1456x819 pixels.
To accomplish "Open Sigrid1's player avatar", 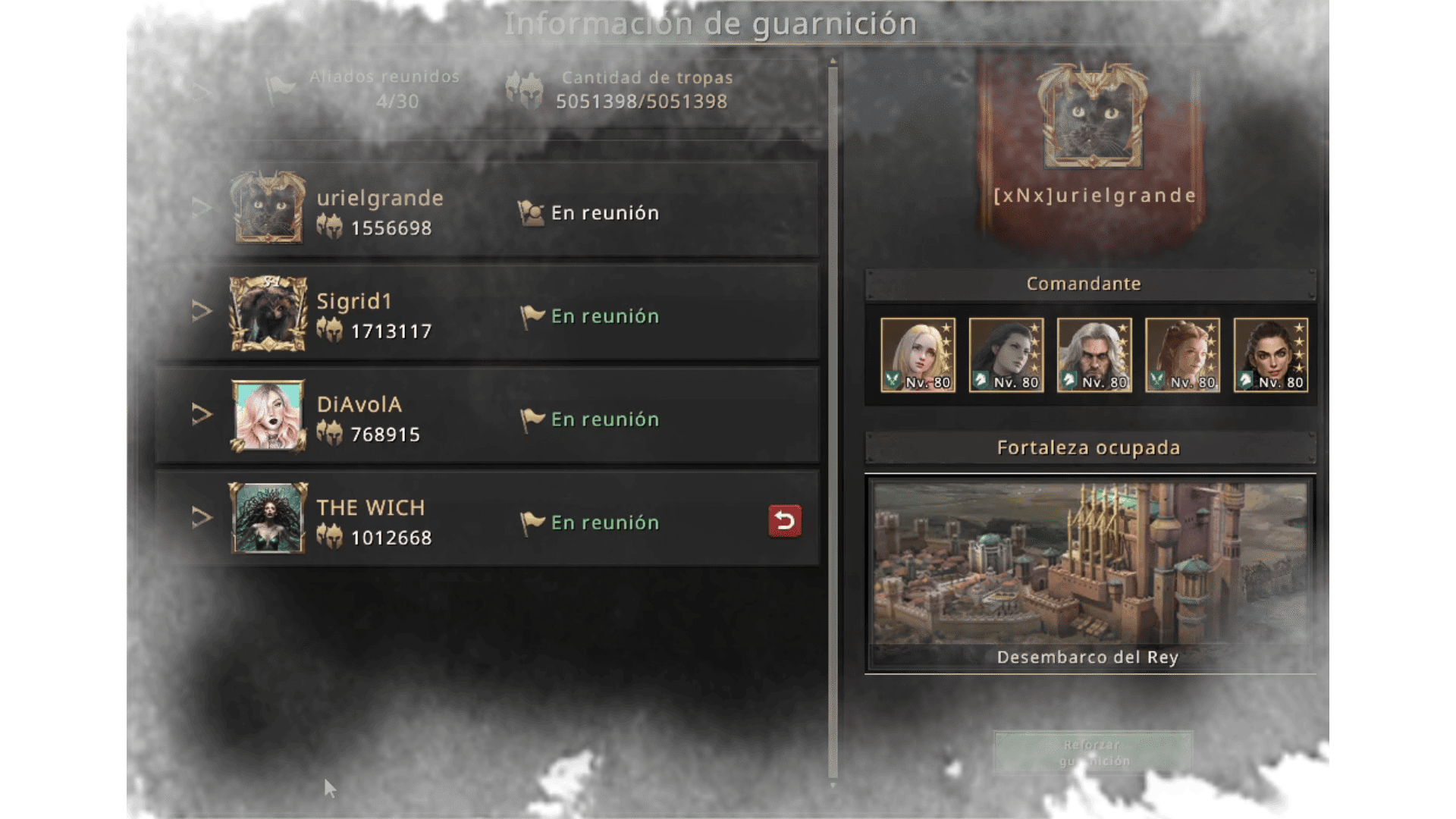I will coord(268,312).
